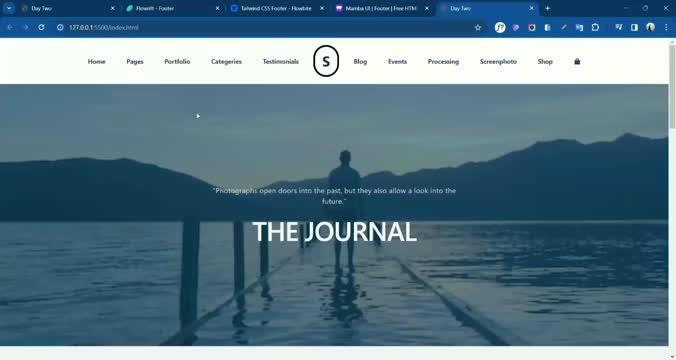Switch to Tailwind CSS Footer - Flowbite tab

(277, 8)
